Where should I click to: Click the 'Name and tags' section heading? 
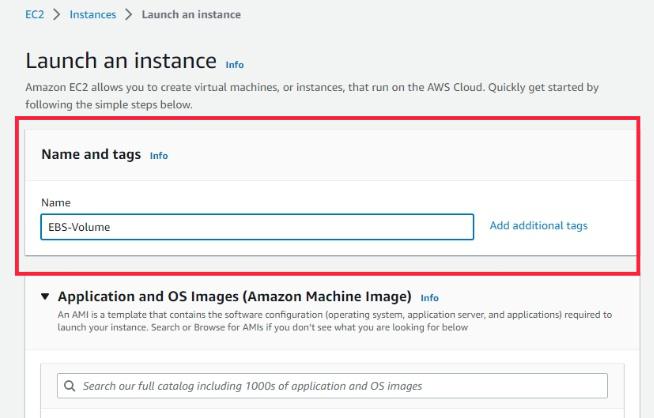pos(91,155)
